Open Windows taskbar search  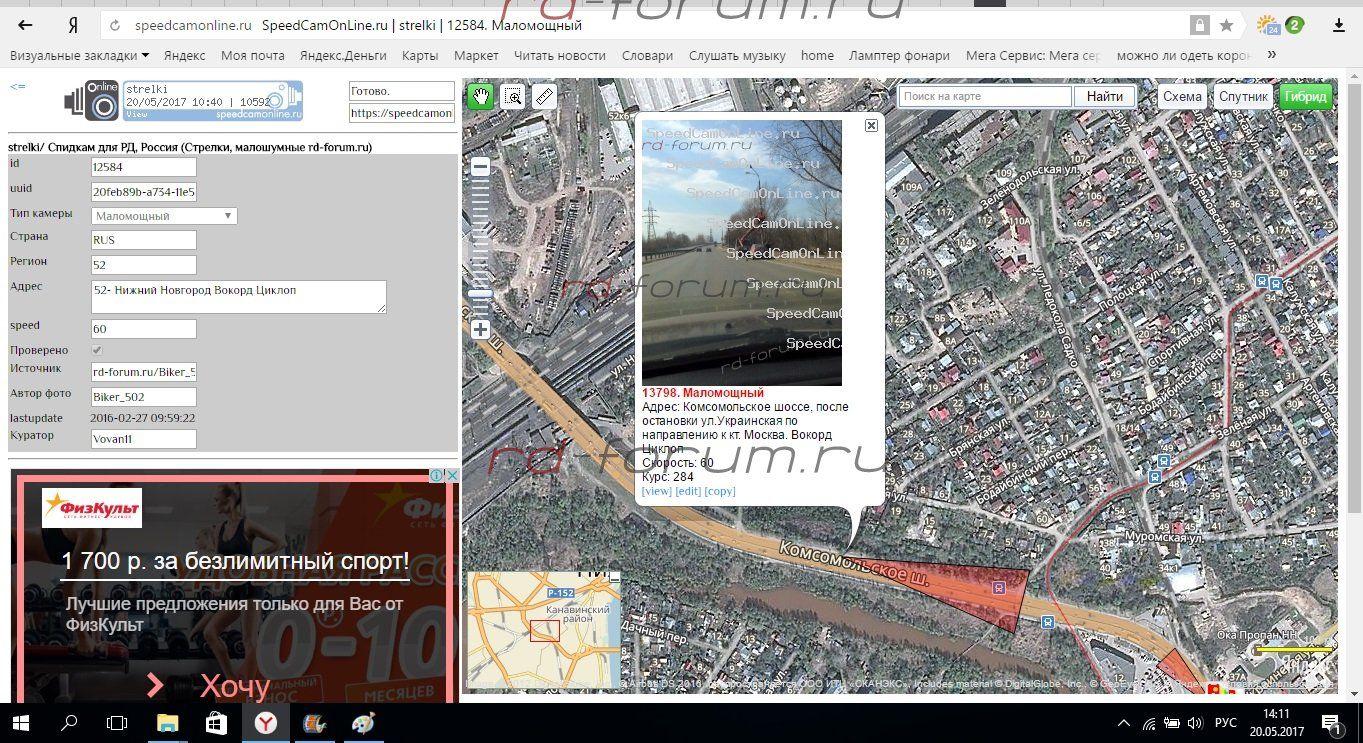(x=69, y=723)
